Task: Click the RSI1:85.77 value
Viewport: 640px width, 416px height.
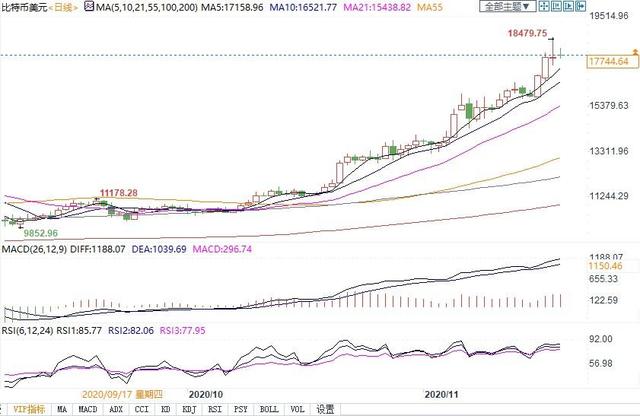Action: [x=79, y=330]
